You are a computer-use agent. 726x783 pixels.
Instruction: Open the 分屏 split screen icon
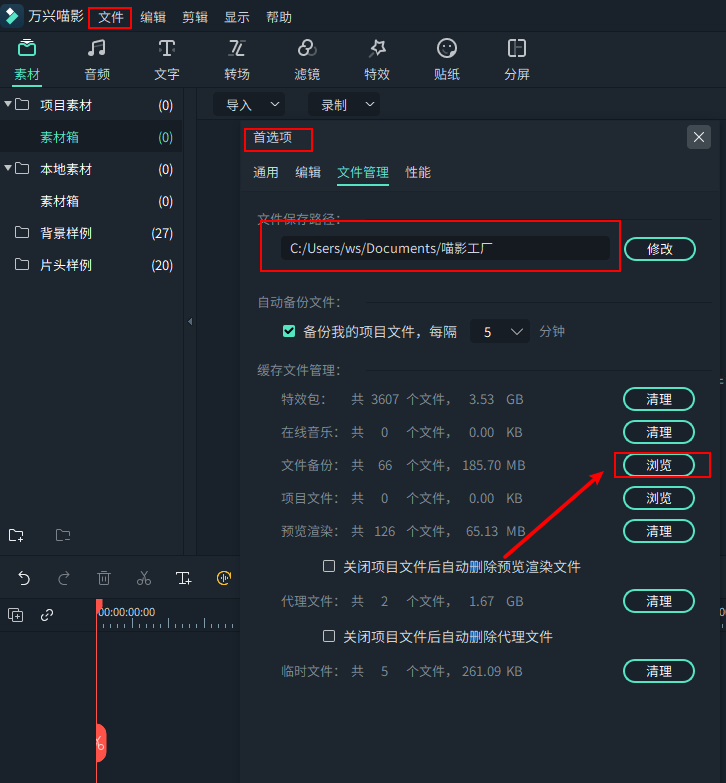click(517, 48)
